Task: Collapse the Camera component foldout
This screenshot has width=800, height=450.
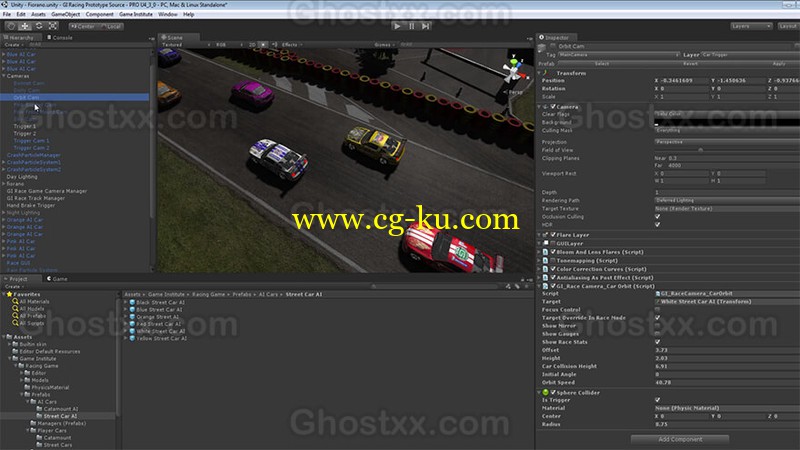Action: (x=540, y=107)
